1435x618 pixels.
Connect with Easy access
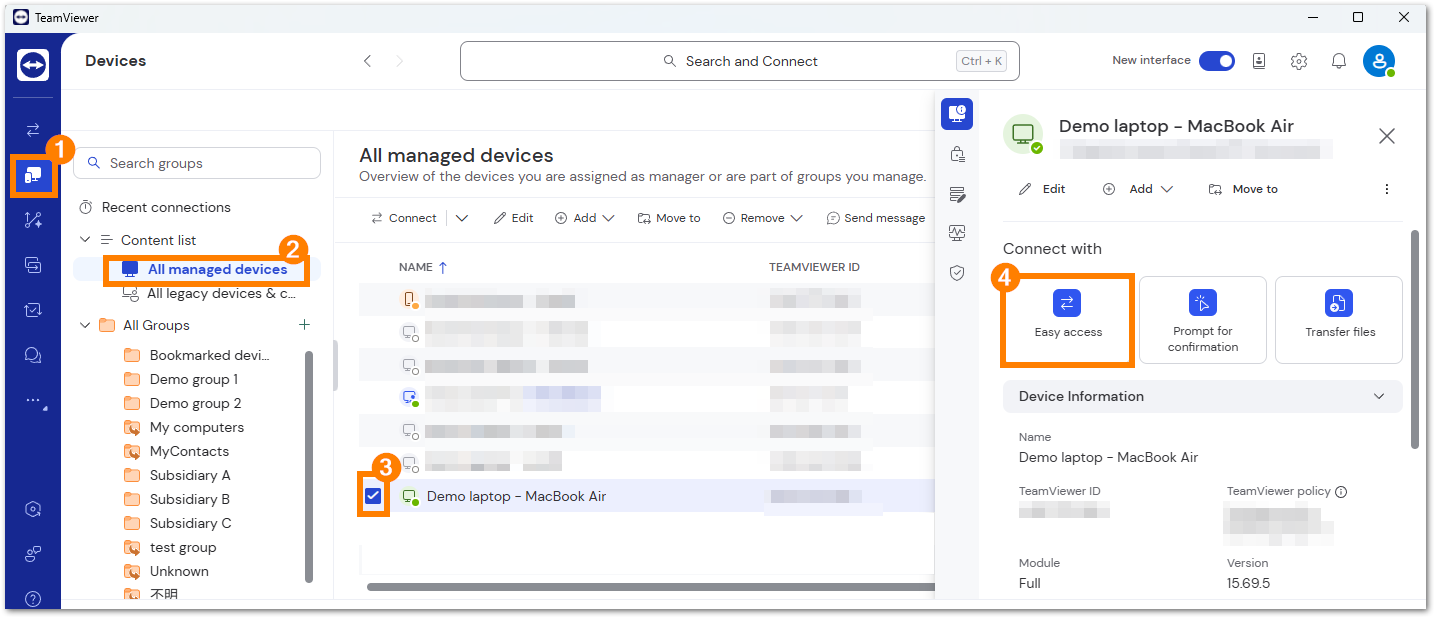tap(1068, 319)
